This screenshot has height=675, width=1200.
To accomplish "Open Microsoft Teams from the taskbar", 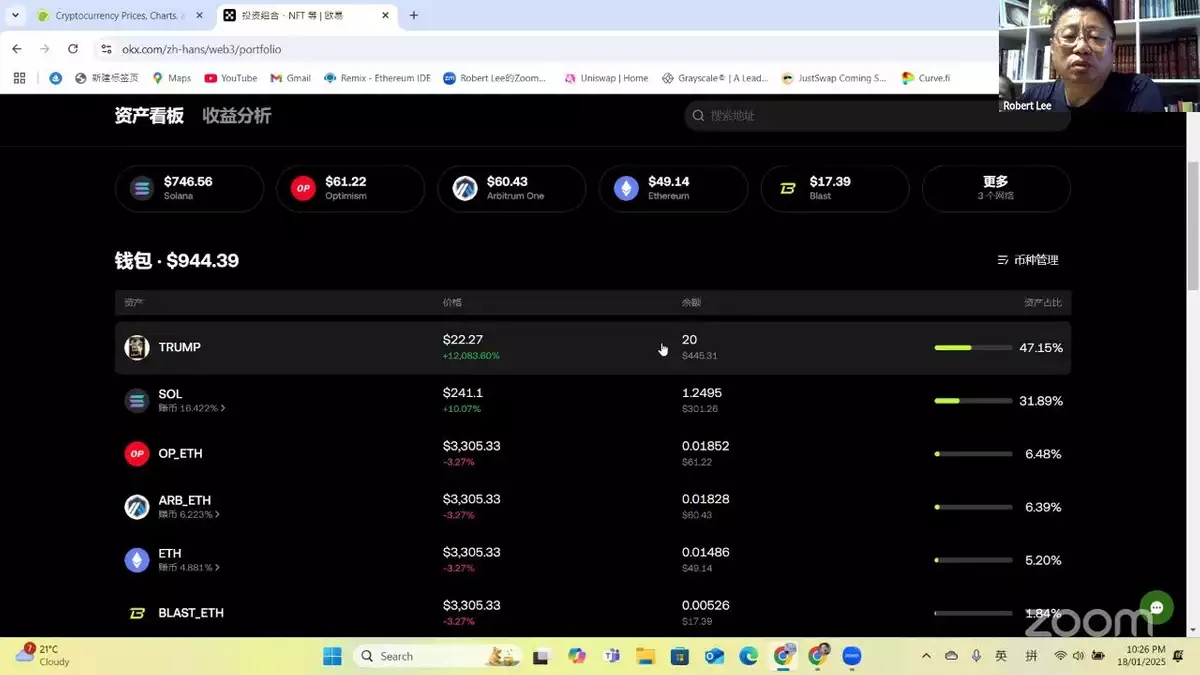I will [x=611, y=656].
